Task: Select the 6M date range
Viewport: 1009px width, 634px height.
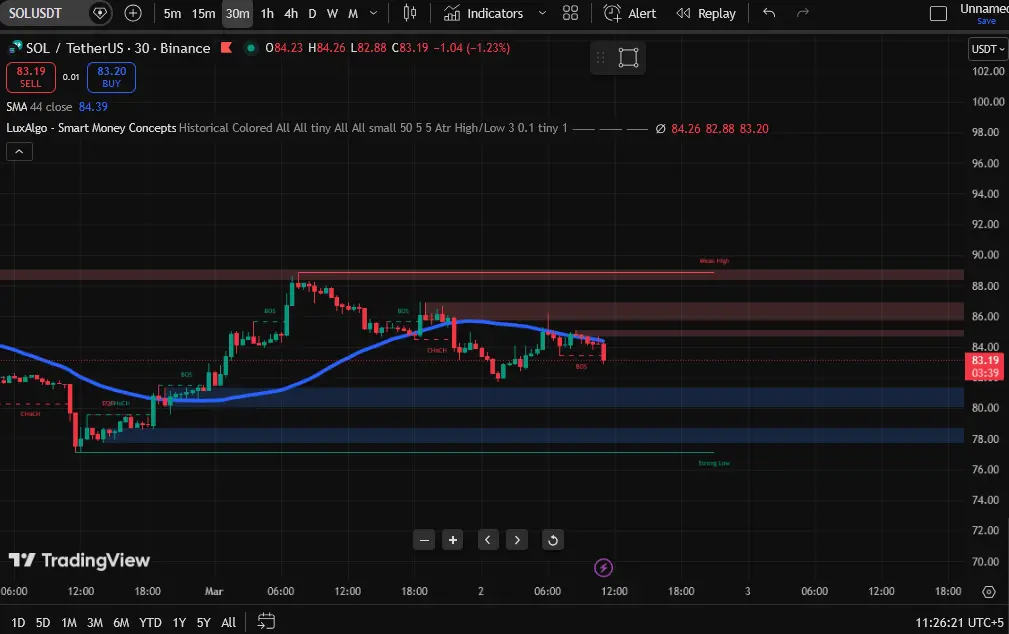Action: tap(121, 622)
